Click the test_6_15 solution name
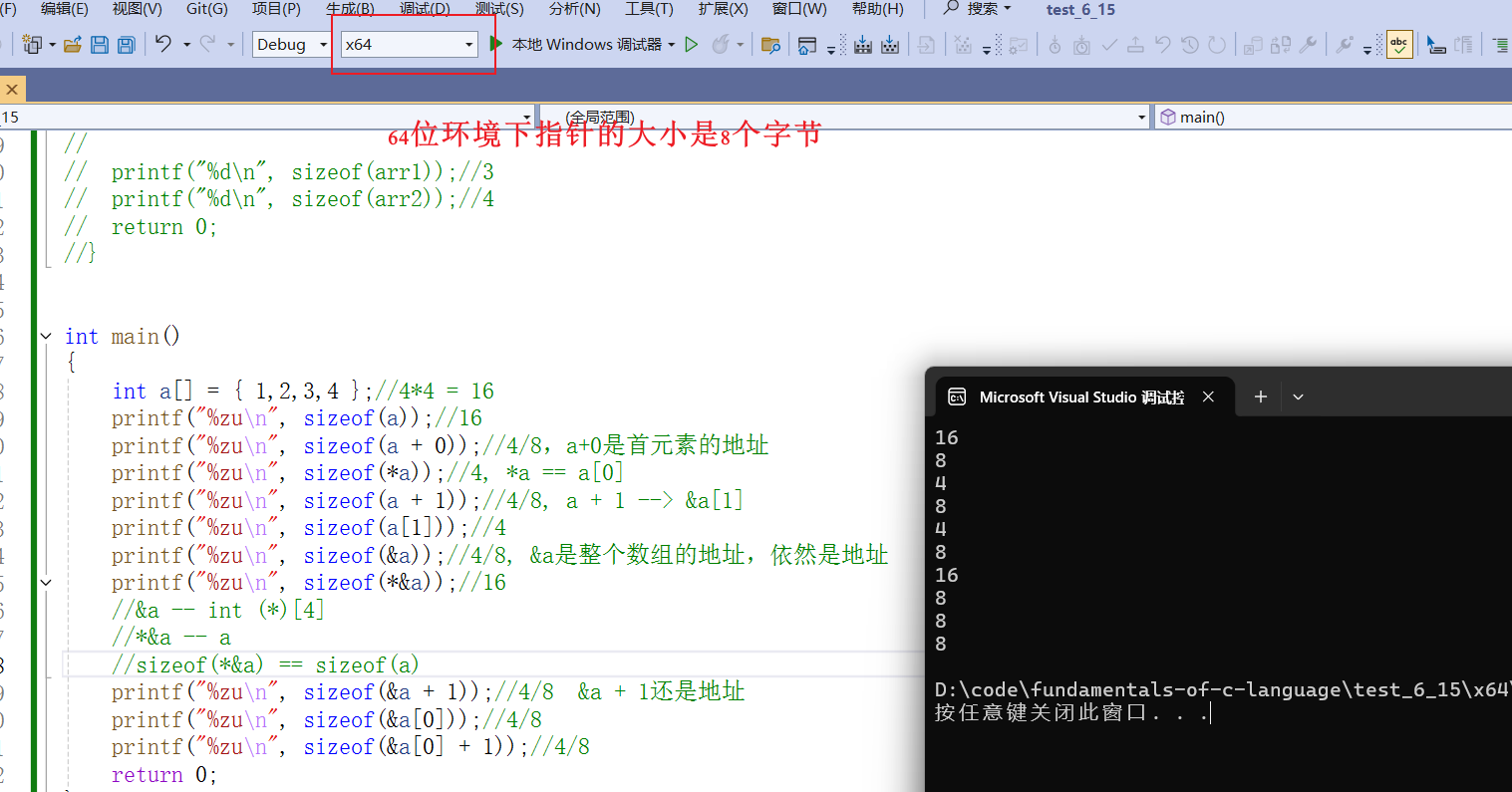Image resolution: width=1512 pixels, height=792 pixels. point(1080,10)
